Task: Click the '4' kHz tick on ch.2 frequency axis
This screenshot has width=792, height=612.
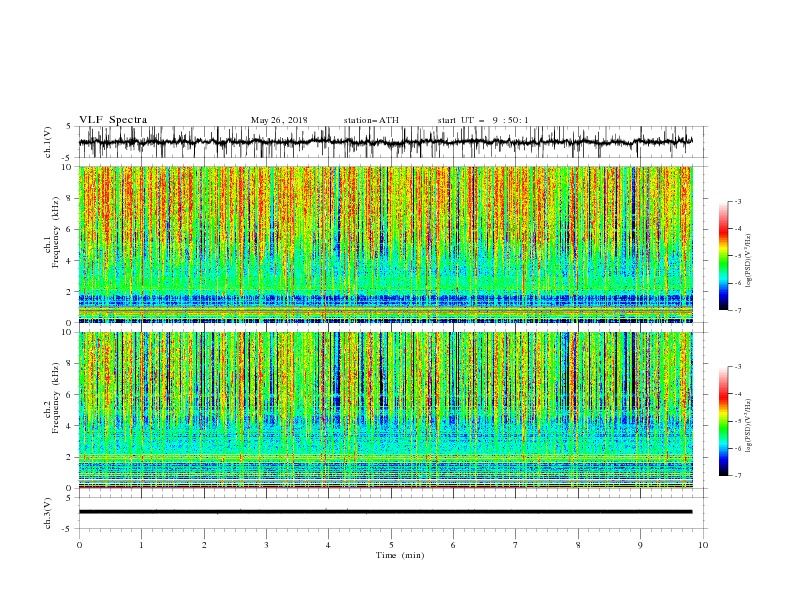Action: click(x=71, y=426)
